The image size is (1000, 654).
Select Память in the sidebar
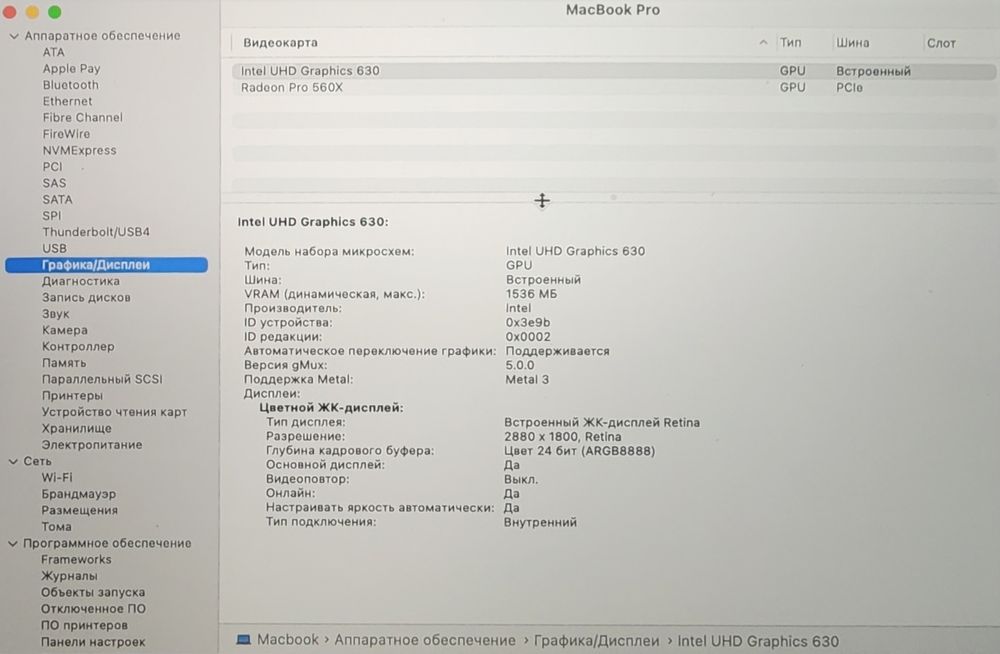click(64, 363)
